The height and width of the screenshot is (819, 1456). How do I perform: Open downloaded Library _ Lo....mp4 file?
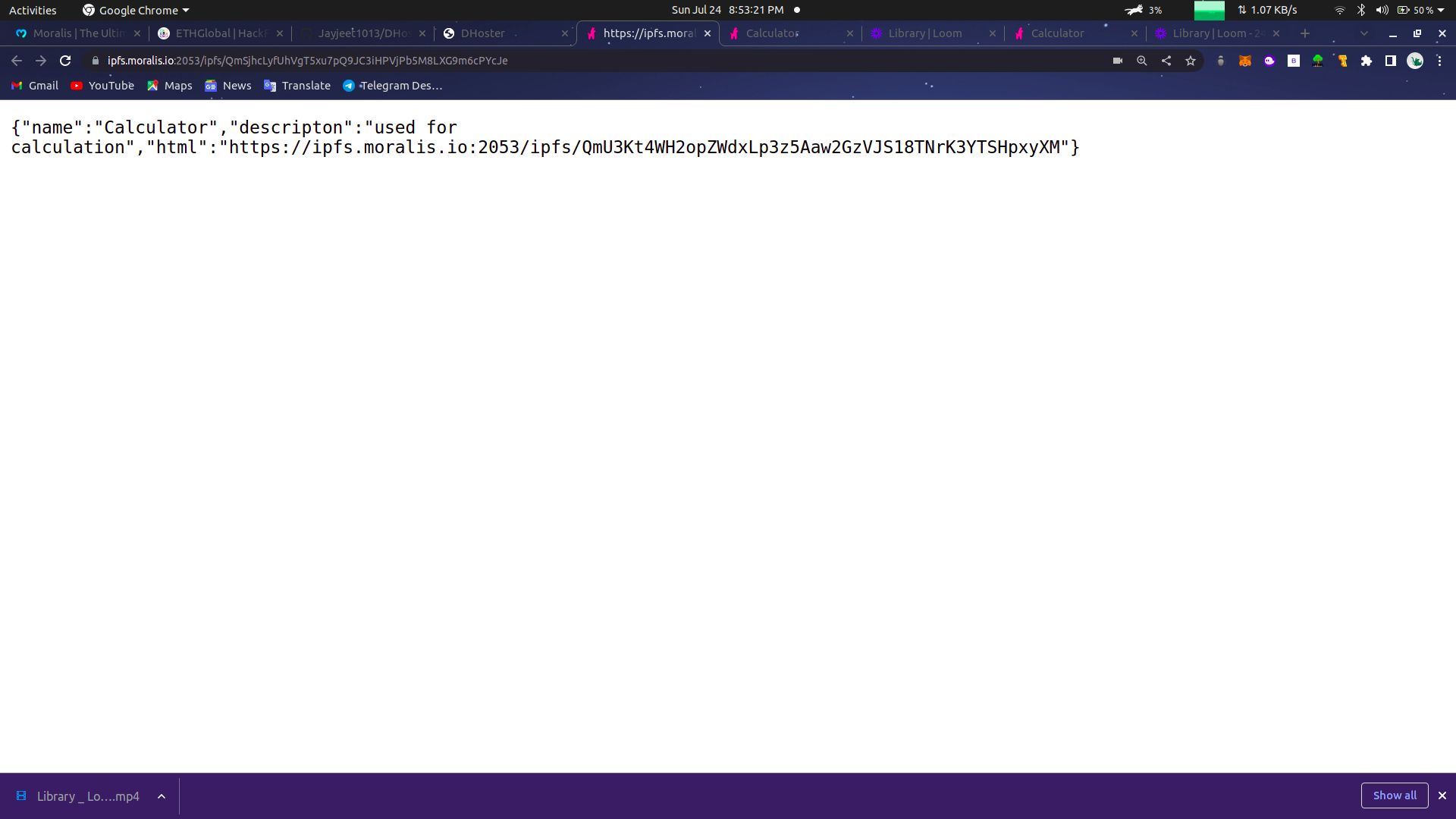[79, 796]
